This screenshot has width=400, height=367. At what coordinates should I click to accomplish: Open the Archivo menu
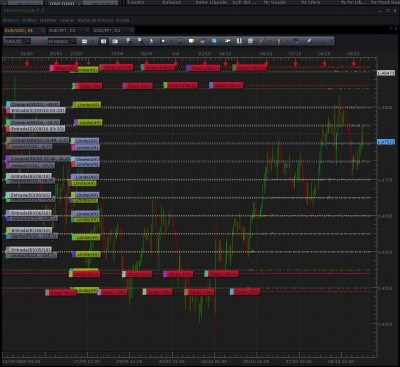(x=10, y=20)
